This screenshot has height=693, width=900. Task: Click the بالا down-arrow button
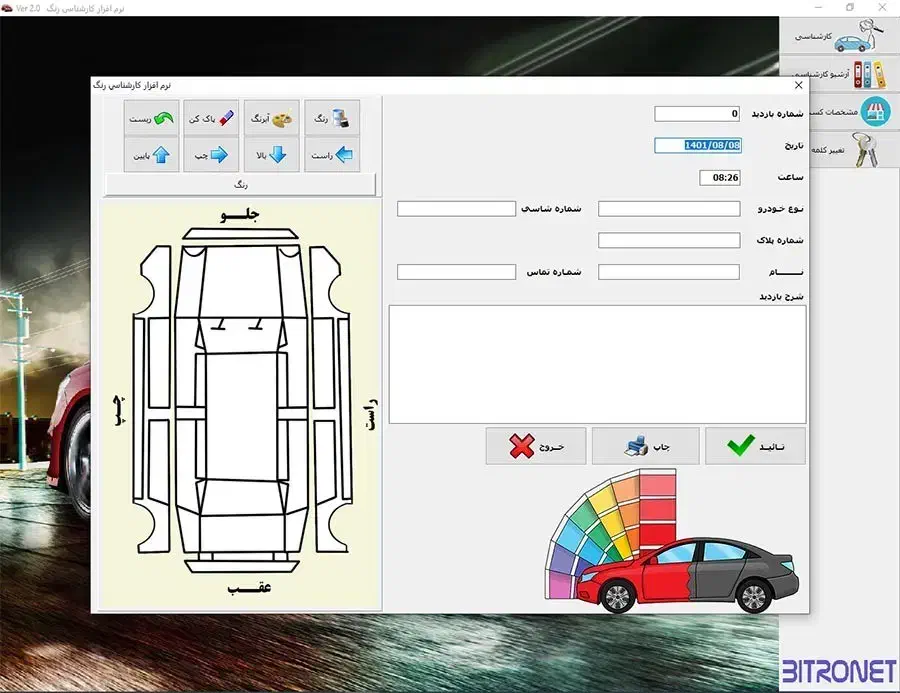271,155
